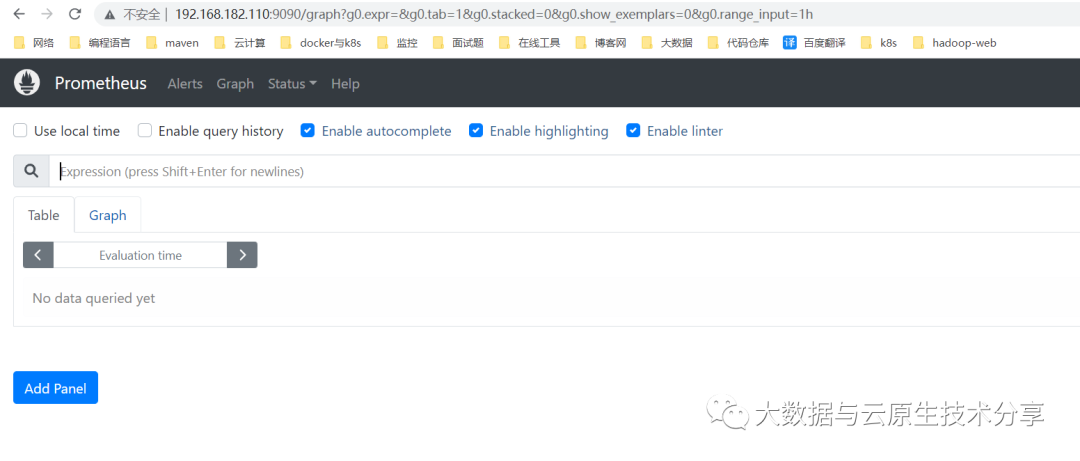The image size is (1080, 461).
Task: Click the Add Panel button
Action: click(56, 388)
